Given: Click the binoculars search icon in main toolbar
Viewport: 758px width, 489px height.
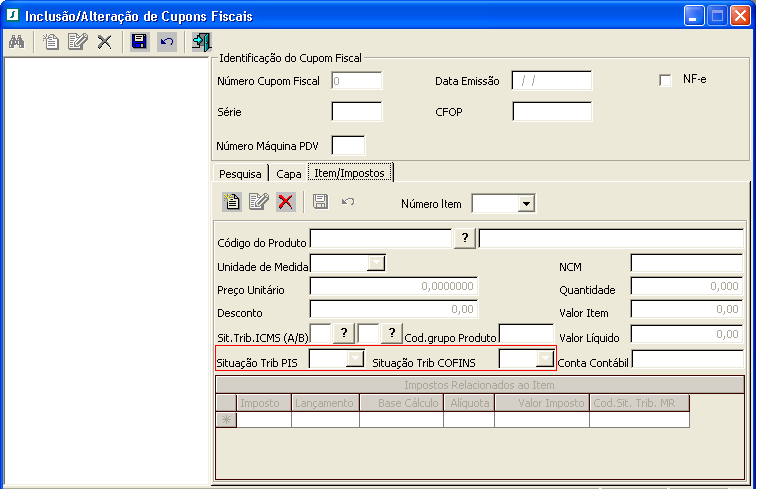Looking at the screenshot, I should pyautogui.click(x=17, y=42).
